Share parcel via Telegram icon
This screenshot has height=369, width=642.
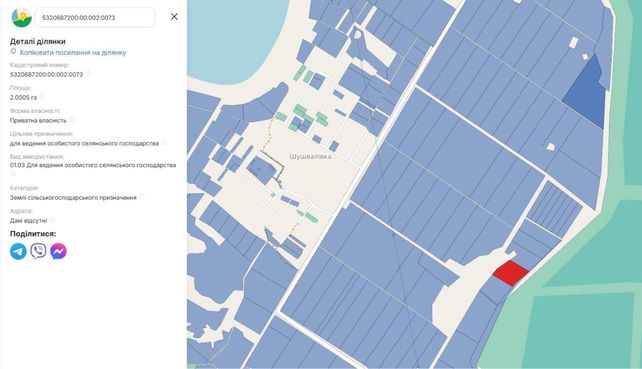tap(18, 251)
